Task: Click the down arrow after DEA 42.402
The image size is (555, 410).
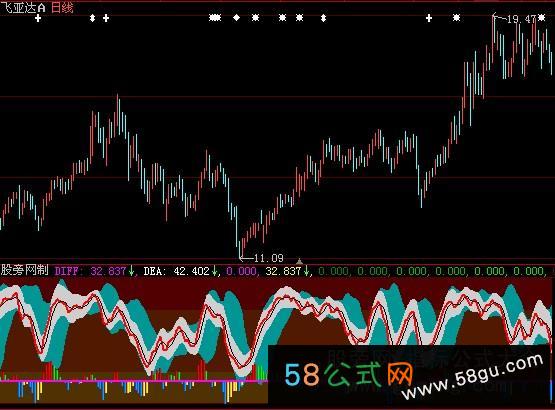Action: [x=214, y=271]
